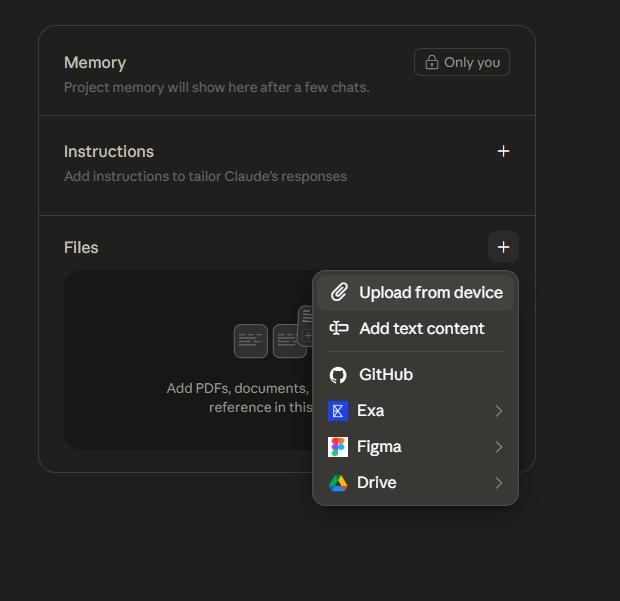Viewport: 620px width, 601px height.
Task: Open the Only you visibility button
Action: click(x=462, y=62)
